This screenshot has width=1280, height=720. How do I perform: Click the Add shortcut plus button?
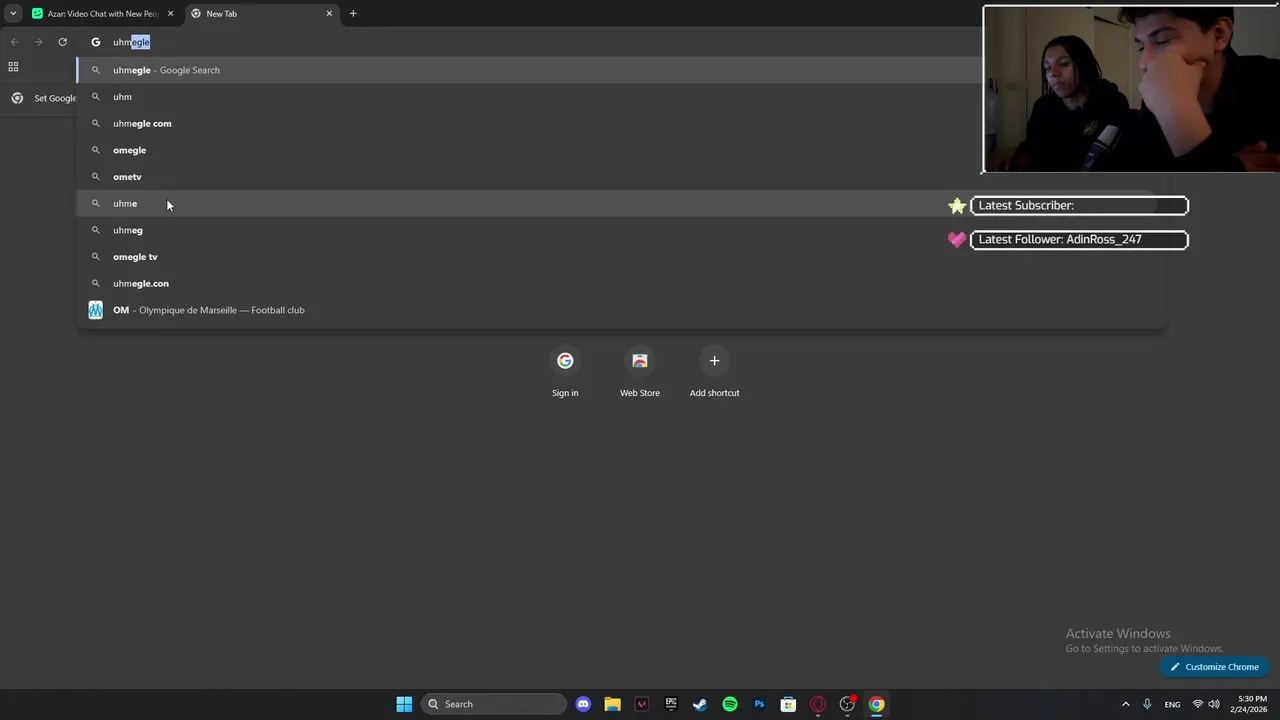click(714, 361)
